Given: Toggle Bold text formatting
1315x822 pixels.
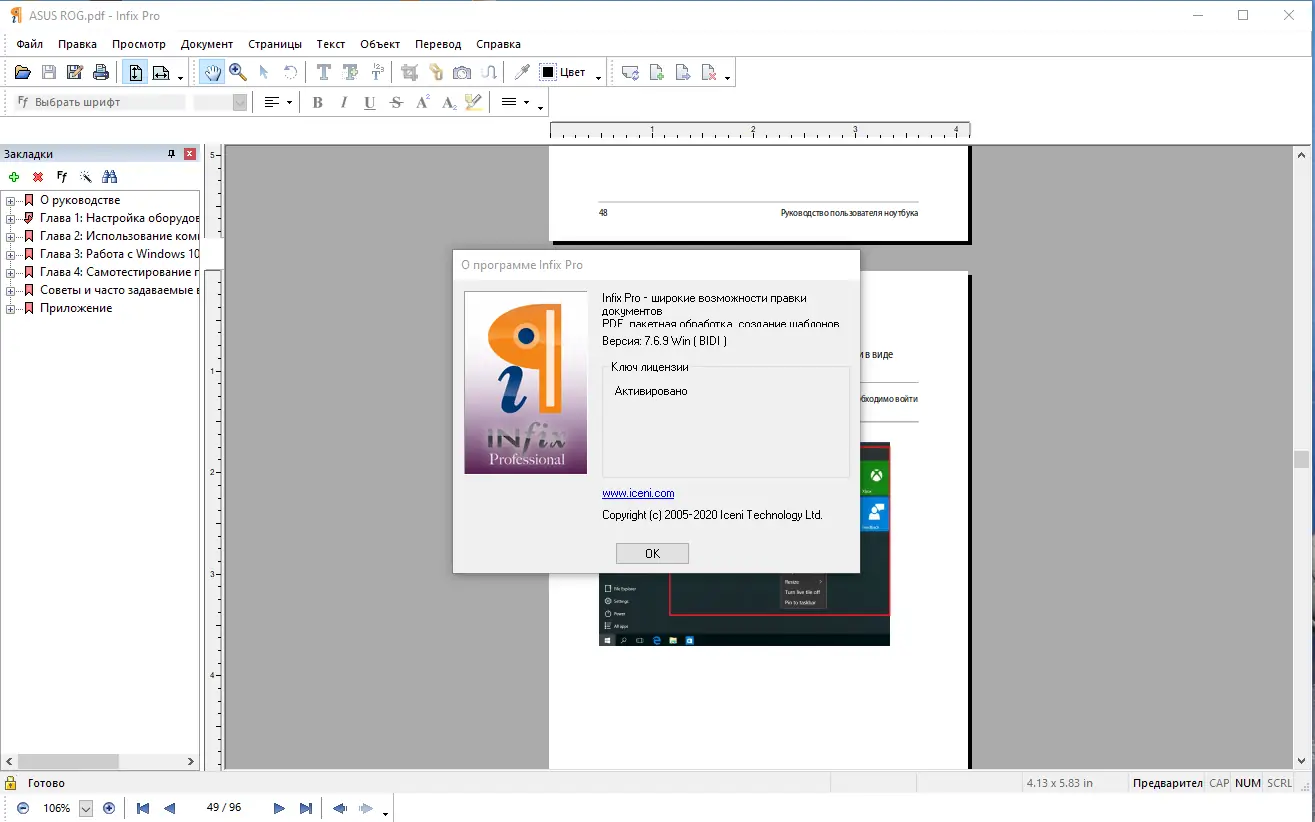Looking at the screenshot, I should pyautogui.click(x=318, y=102).
